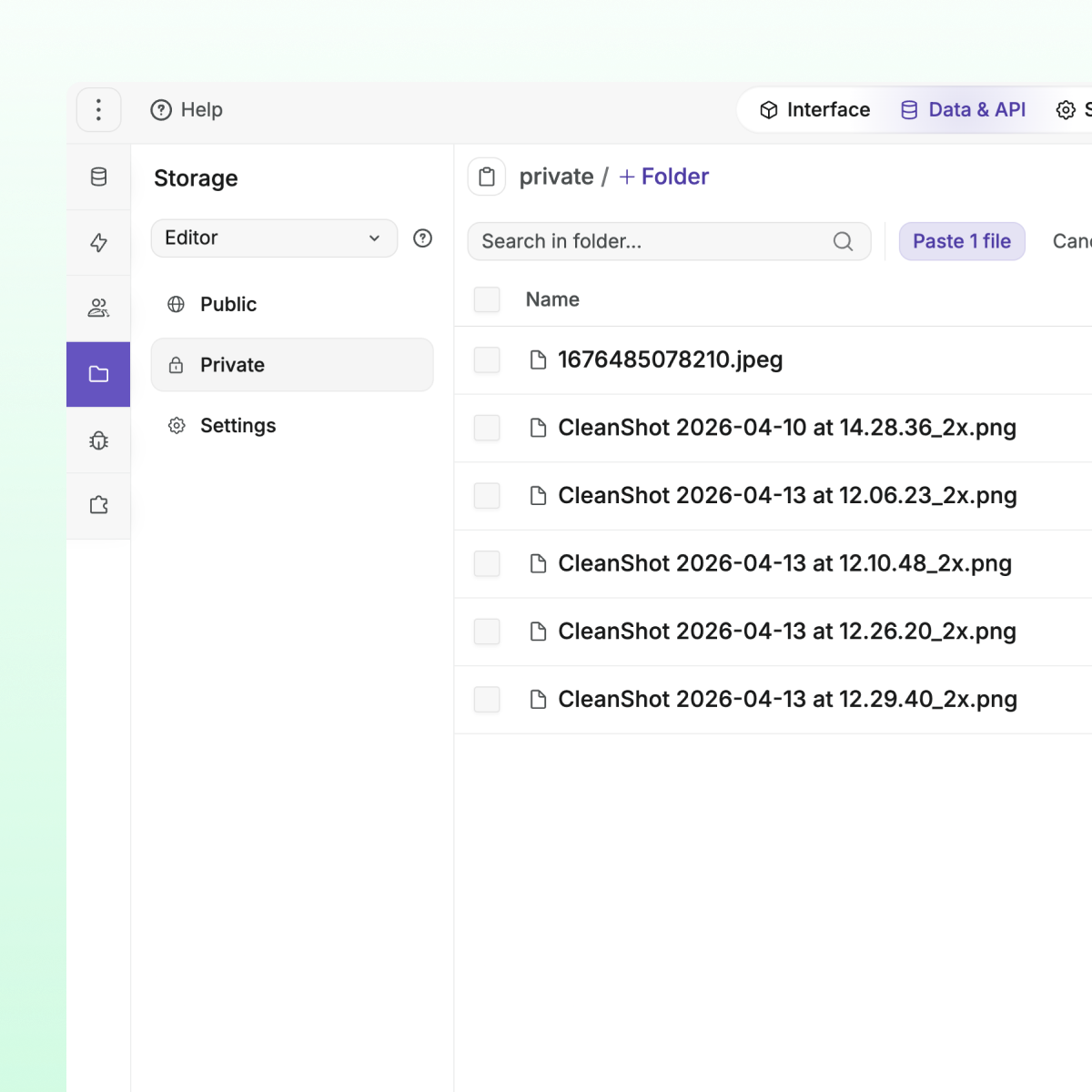This screenshot has width=1092, height=1092.
Task: Tick the checkbox beside CleanShot 2026-04-13 at 12.29.40_2x.png
Action: (x=487, y=700)
